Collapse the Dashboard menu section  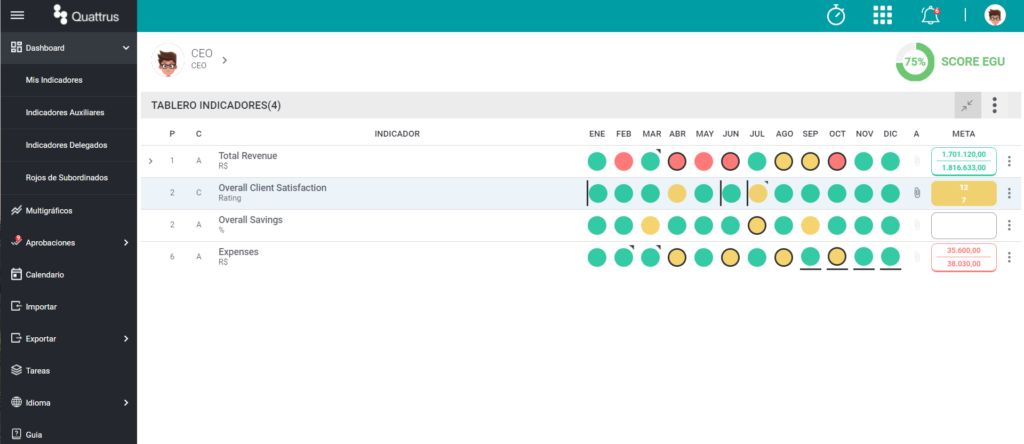pos(126,48)
